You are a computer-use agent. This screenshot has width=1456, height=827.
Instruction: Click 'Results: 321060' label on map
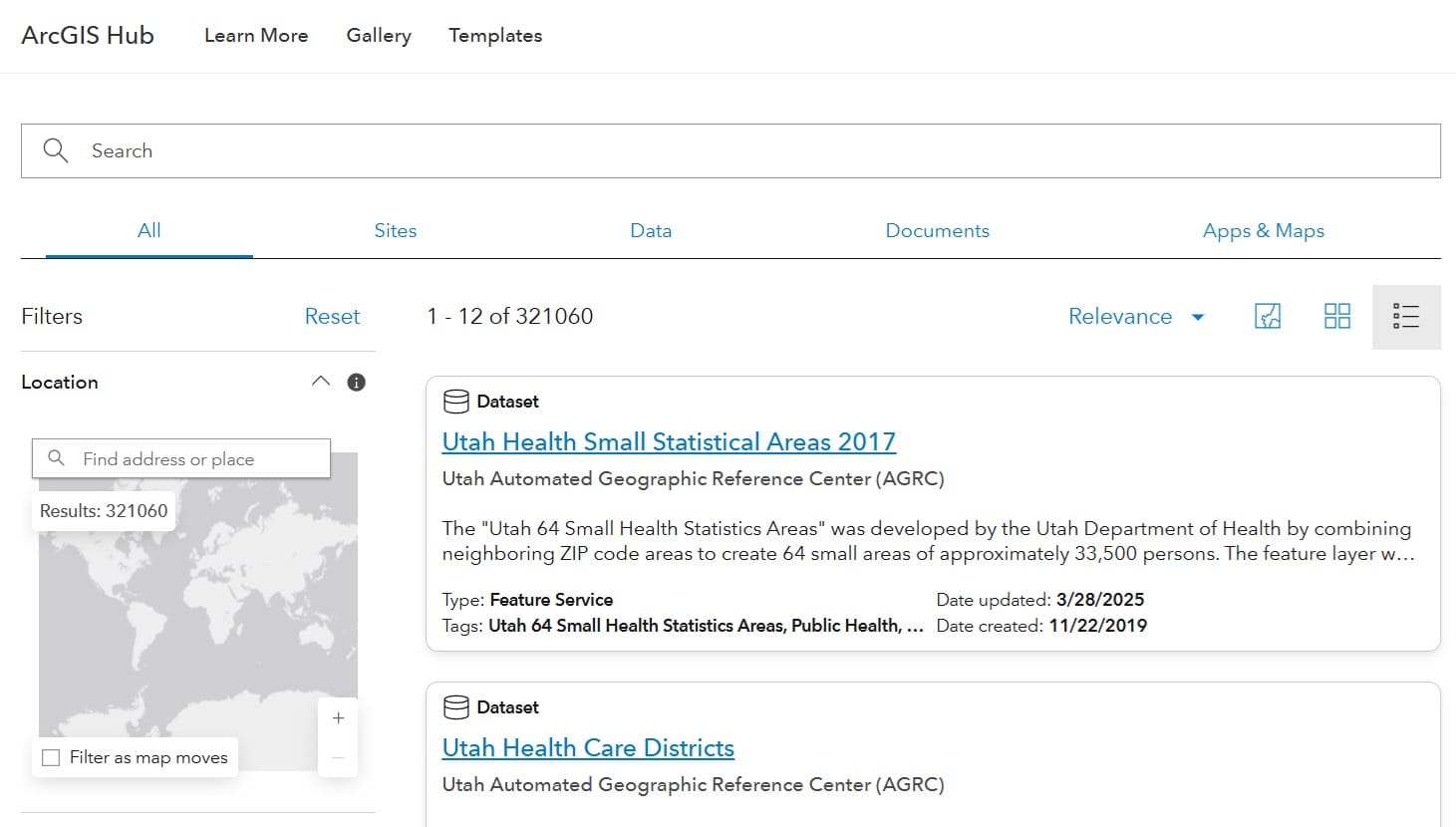click(x=104, y=511)
